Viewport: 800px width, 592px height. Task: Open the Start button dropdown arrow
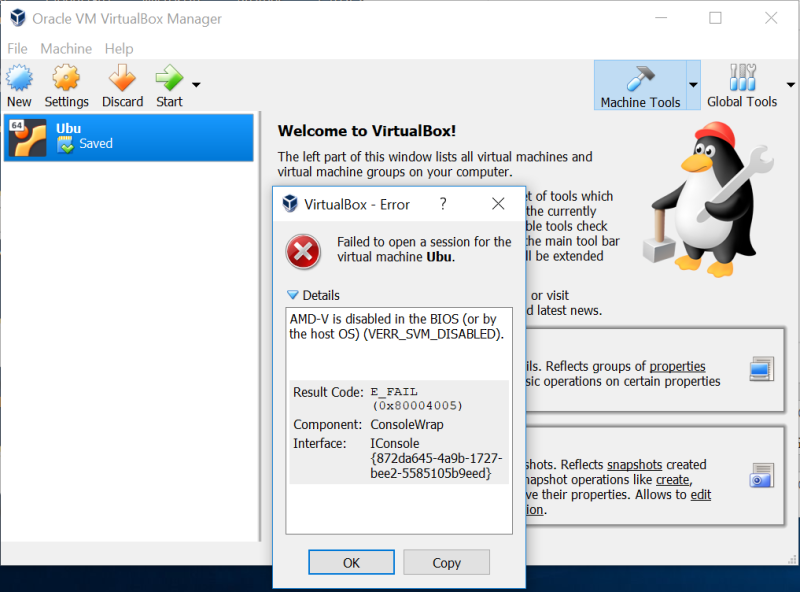(196, 85)
